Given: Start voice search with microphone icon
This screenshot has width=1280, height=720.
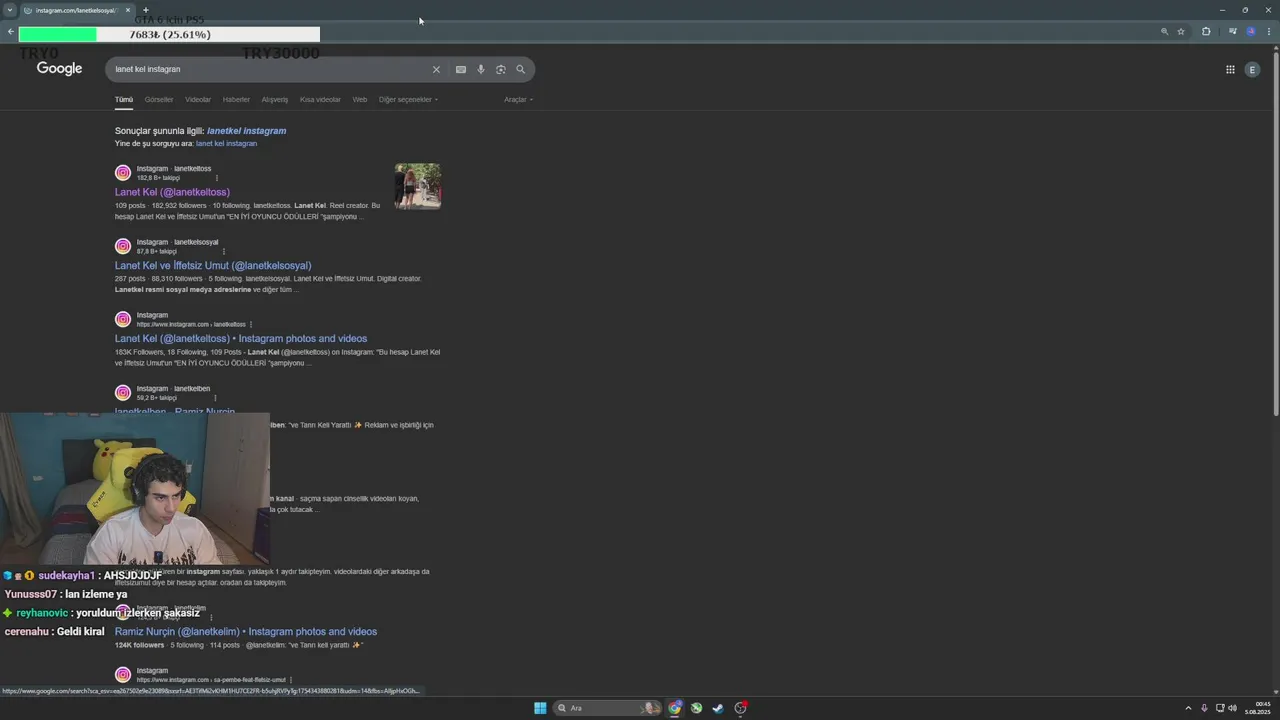Looking at the screenshot, I should pyautogui.click(x=481, y=70).
